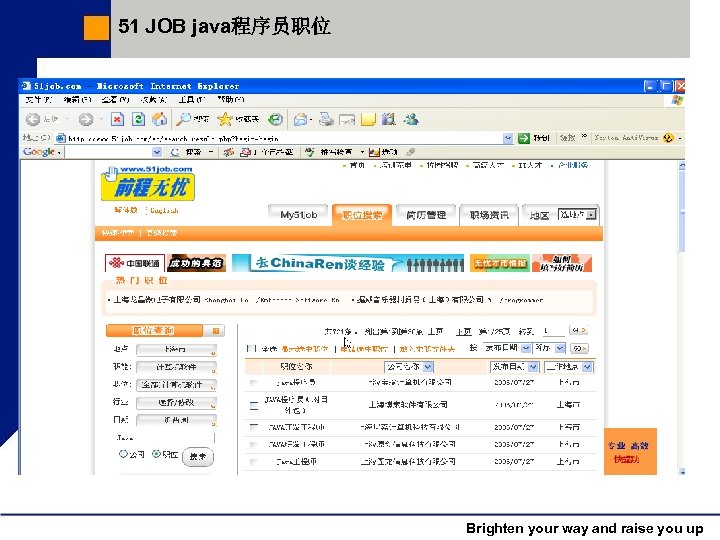Click the research book icon in IE toolbar

pyautogui.click(x=388, y=119)
